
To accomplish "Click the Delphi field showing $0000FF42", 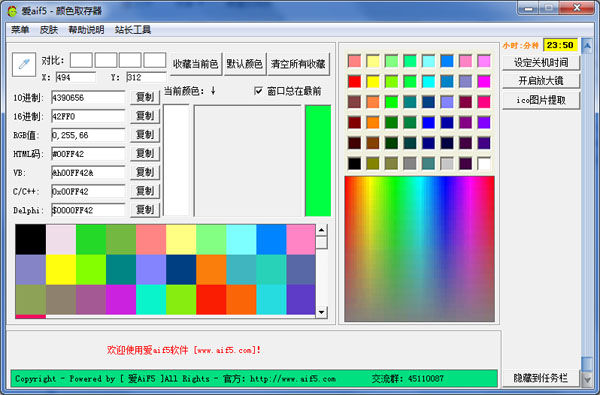I will [x=88, y=210].
